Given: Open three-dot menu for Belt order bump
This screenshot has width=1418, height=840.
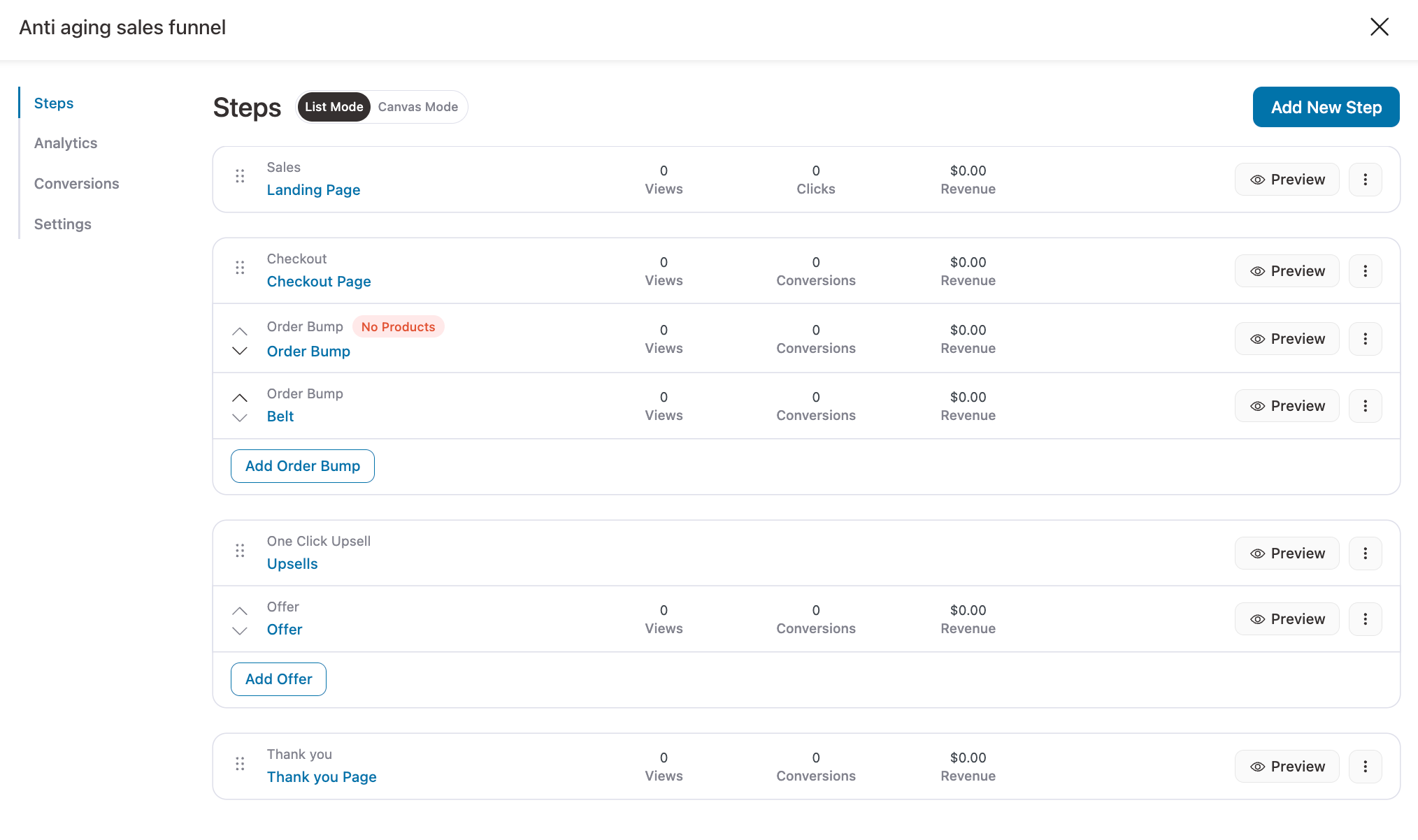Looking at the screenshot, I should coord(1365,406).
